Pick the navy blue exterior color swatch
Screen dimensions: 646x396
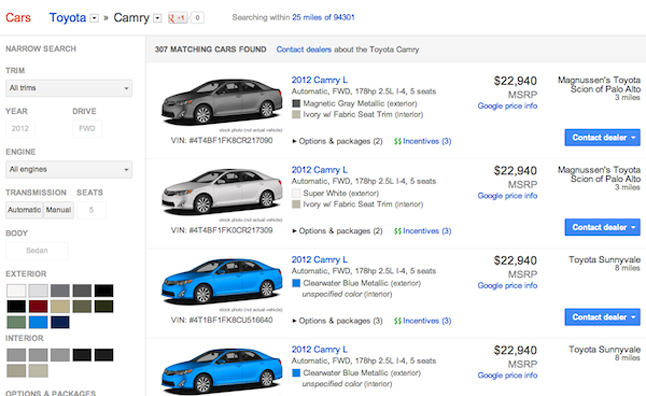tap(60, 322)
